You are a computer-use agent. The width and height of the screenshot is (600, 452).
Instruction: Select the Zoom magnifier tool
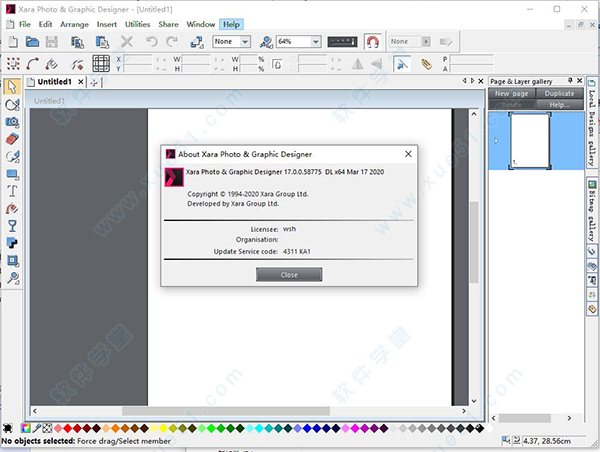coord(13,278)
